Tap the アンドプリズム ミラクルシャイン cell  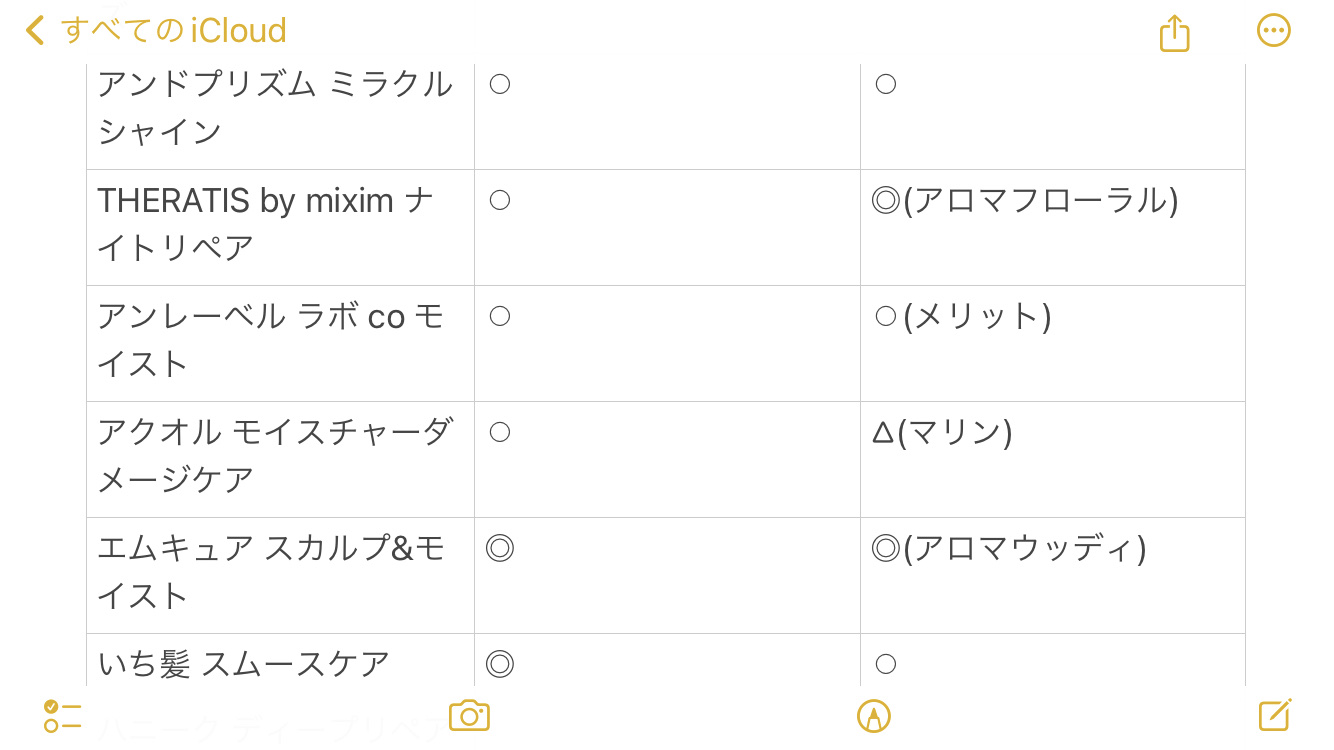[x=274, y=108]
